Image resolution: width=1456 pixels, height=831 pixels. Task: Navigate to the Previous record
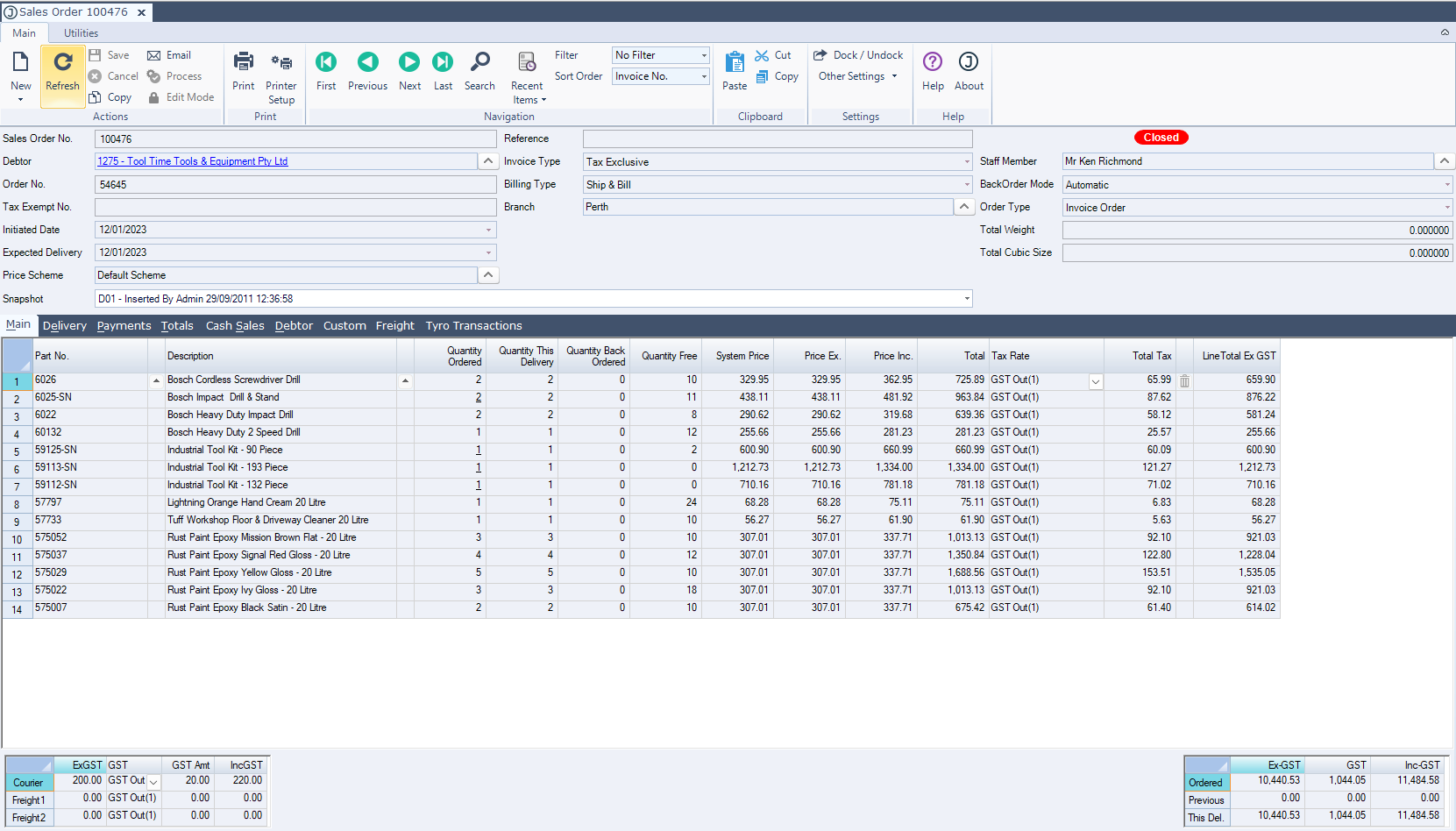[x=367, y=63]
